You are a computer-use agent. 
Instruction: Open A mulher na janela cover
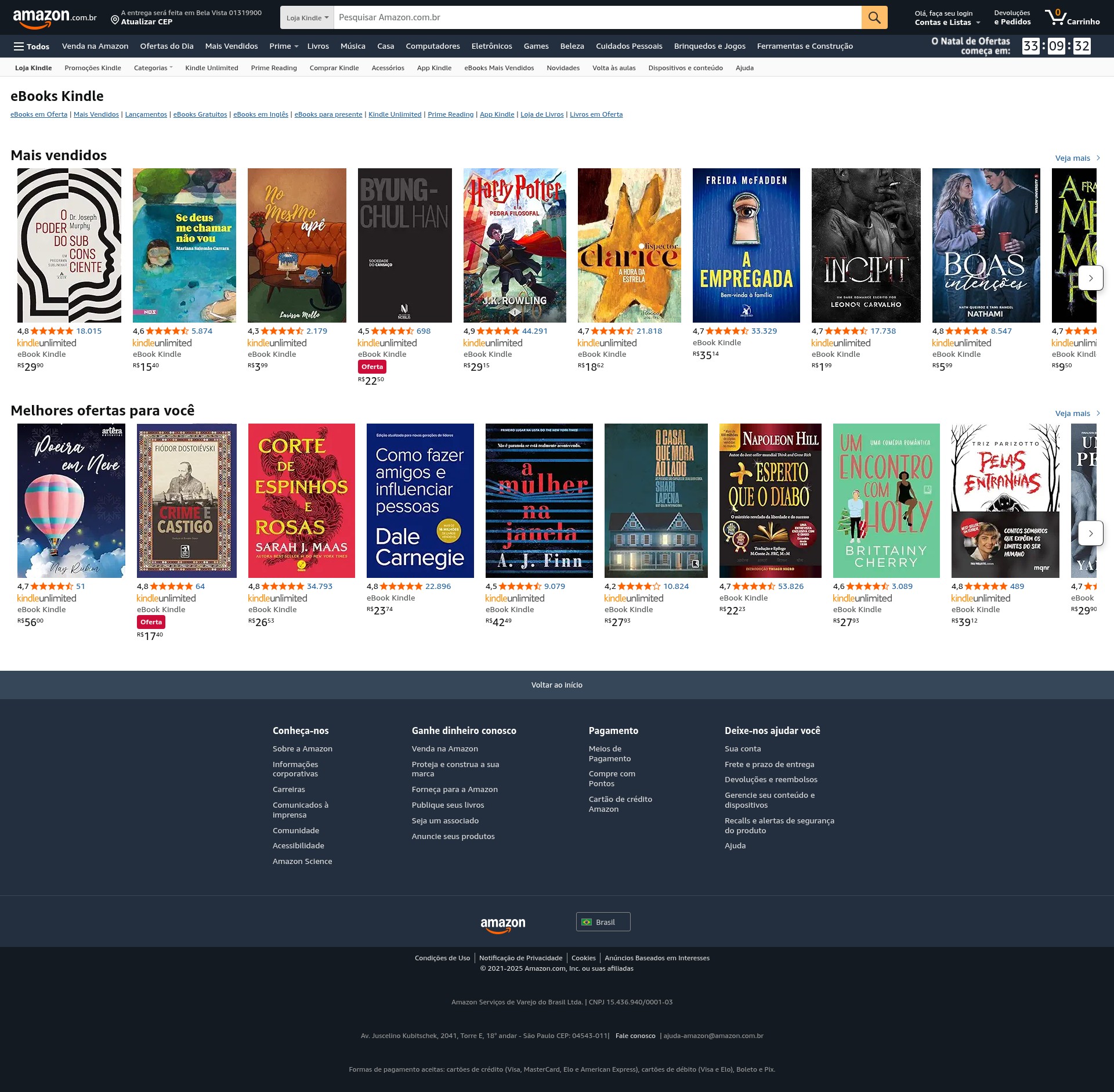539,501
